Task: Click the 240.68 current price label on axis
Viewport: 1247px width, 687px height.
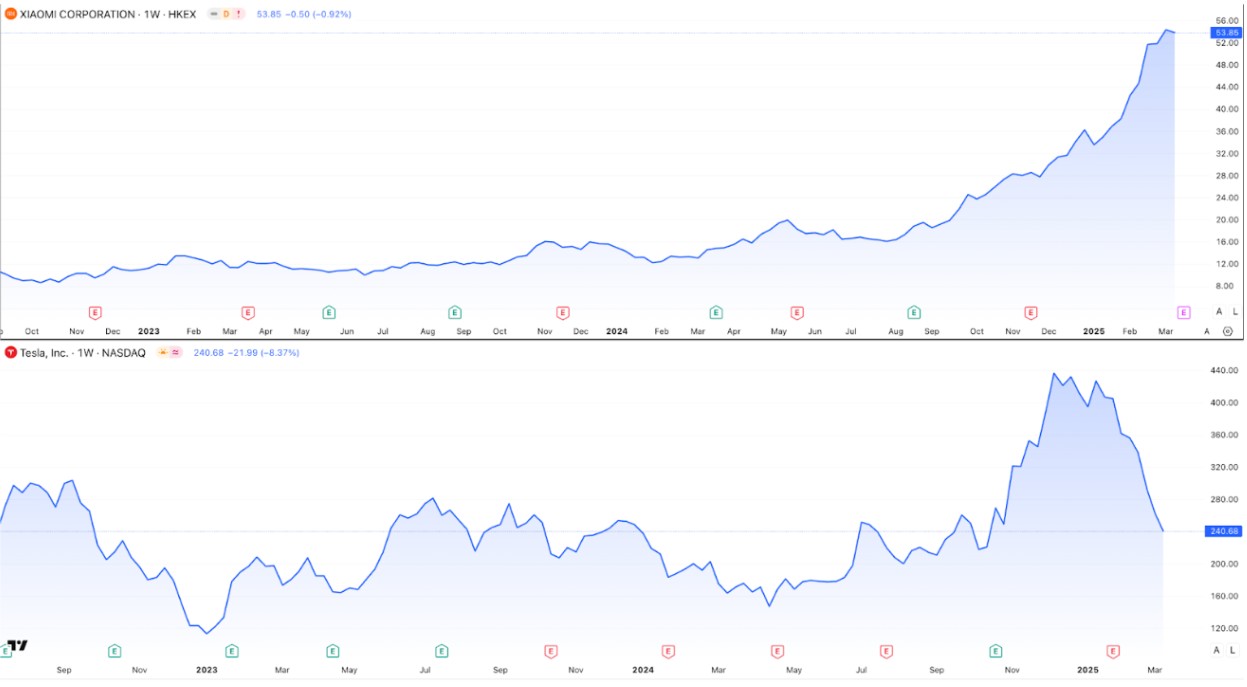Action: click(x=1225, y=531)
